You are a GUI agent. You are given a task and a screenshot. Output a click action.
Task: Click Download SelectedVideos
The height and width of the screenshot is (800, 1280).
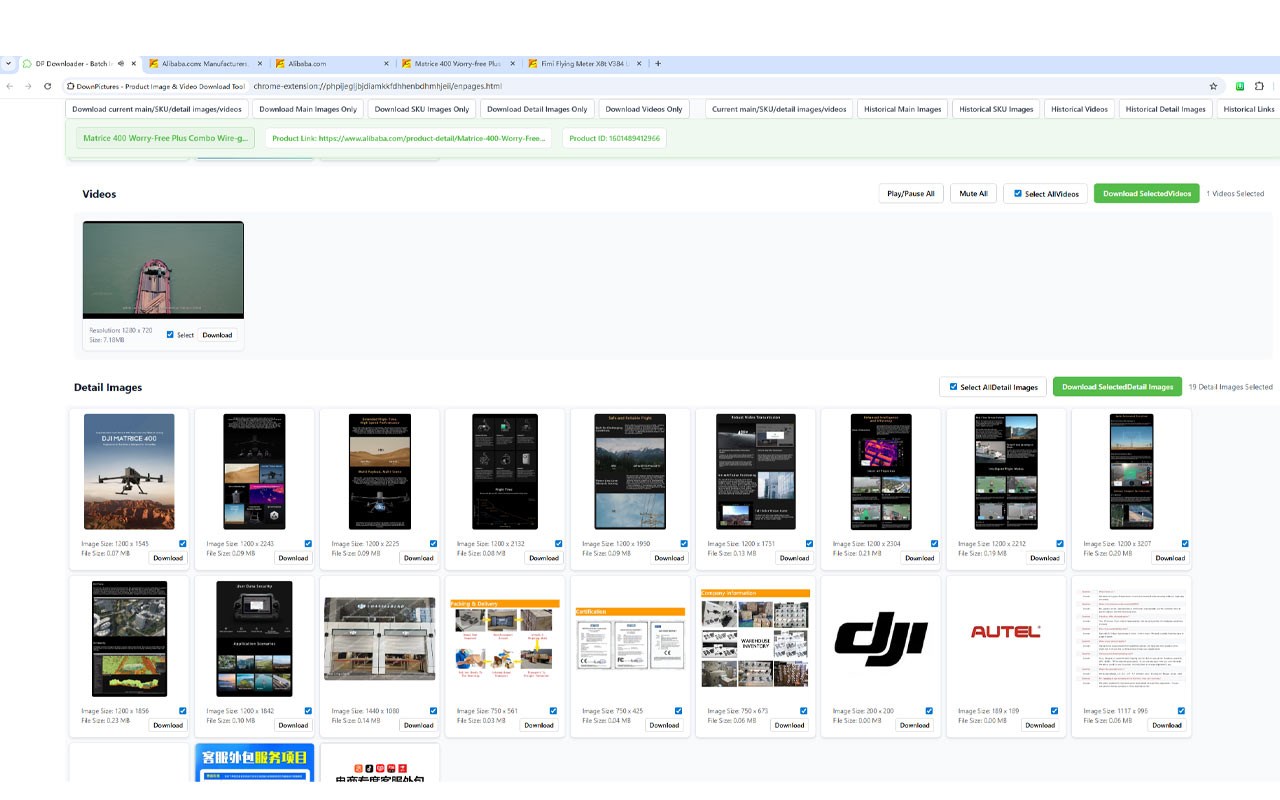(1147, 193)
